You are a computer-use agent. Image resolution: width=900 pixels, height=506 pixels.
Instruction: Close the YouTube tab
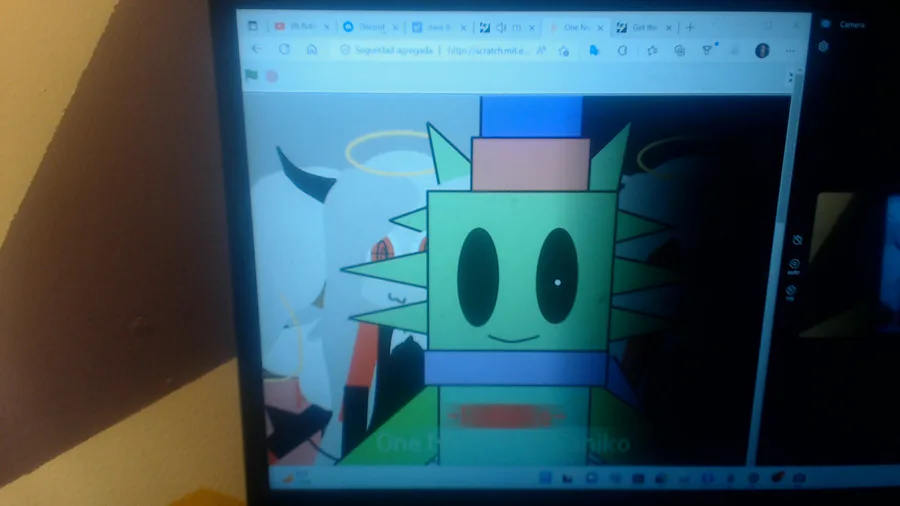coord(327,27)
